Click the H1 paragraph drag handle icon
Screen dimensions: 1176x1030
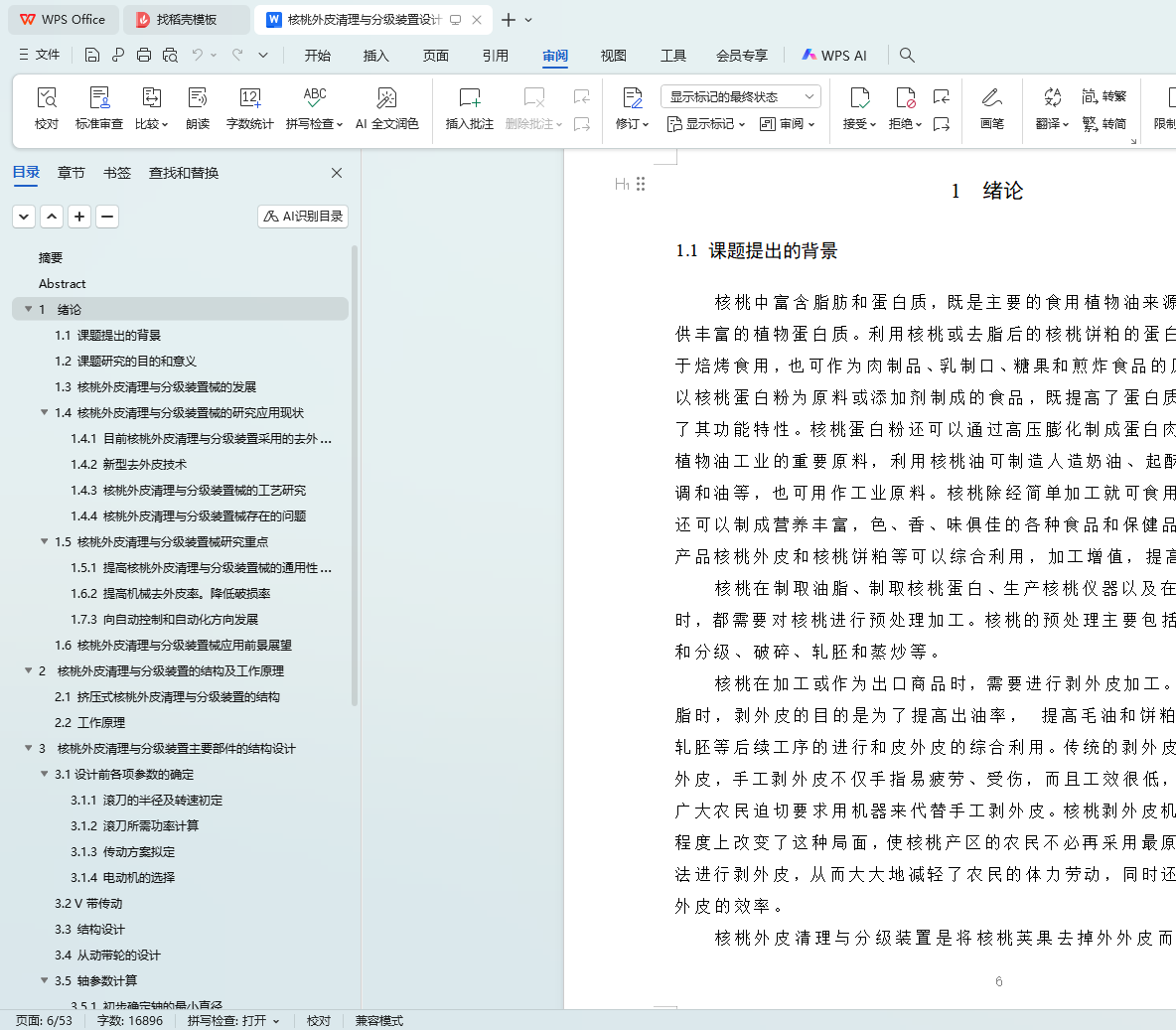click(641, 184)
